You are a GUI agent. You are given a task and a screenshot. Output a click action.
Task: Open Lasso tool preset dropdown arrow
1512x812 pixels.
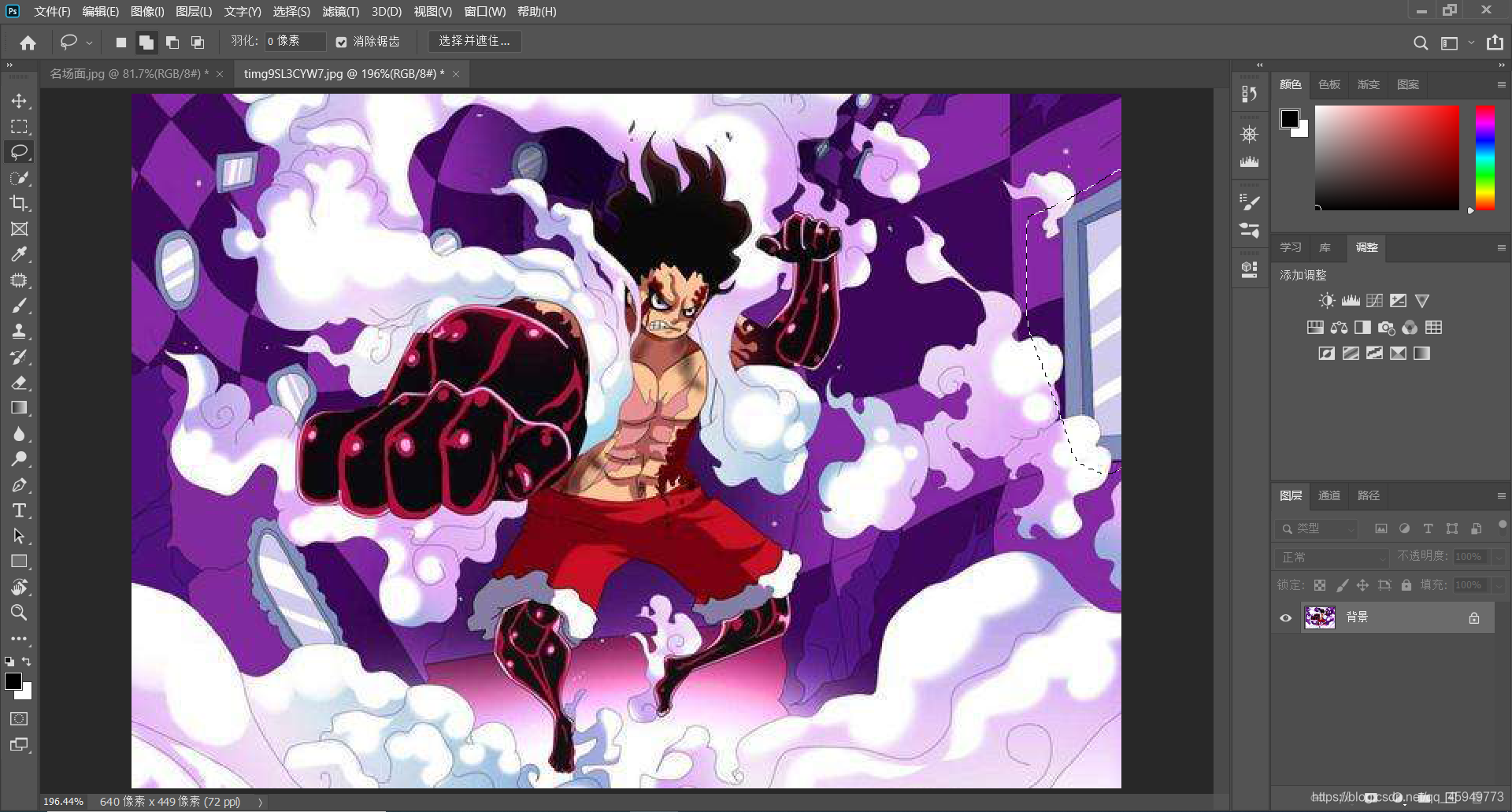click(89, 43)
